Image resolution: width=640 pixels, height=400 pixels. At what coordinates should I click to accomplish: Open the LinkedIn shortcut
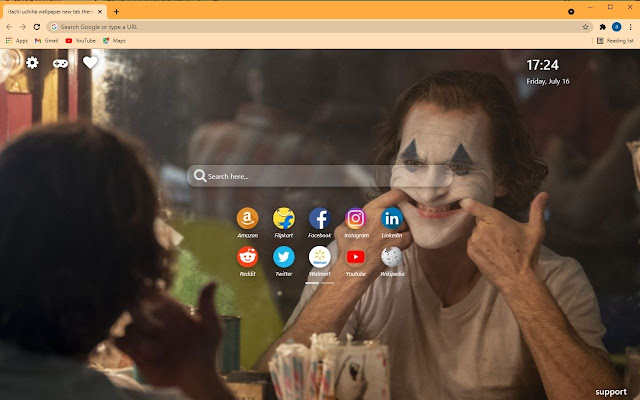click(x=392, y=218)
